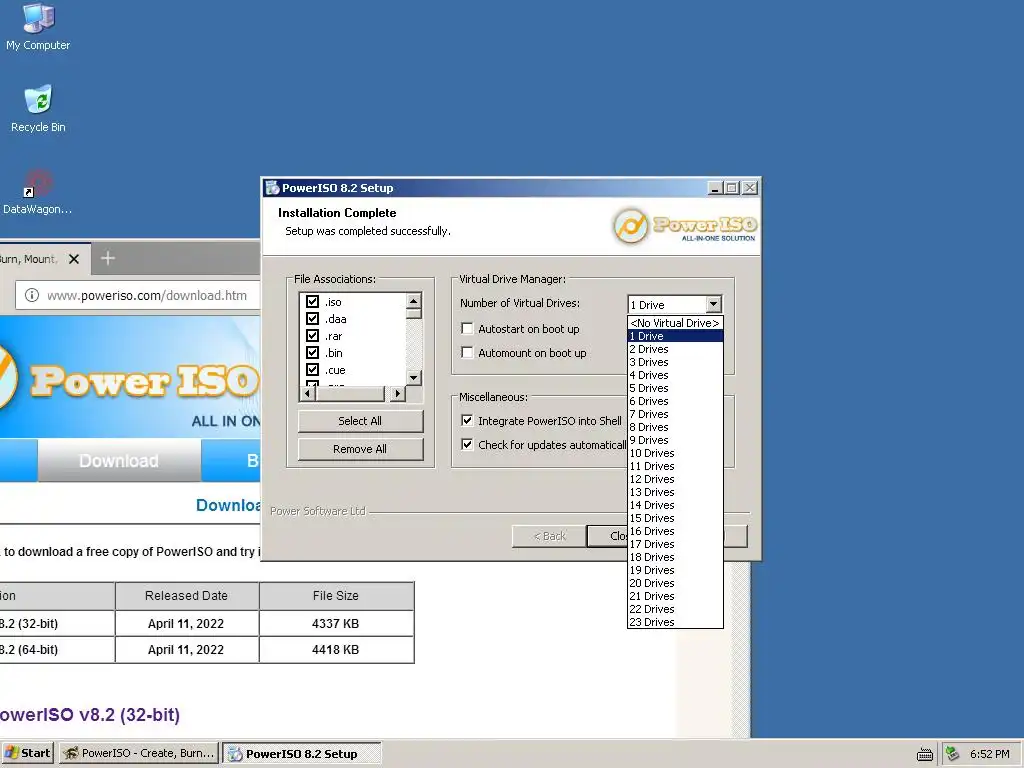Close the browser tab with X icon
Viewport: 1024px width, 768px height.
74,259
